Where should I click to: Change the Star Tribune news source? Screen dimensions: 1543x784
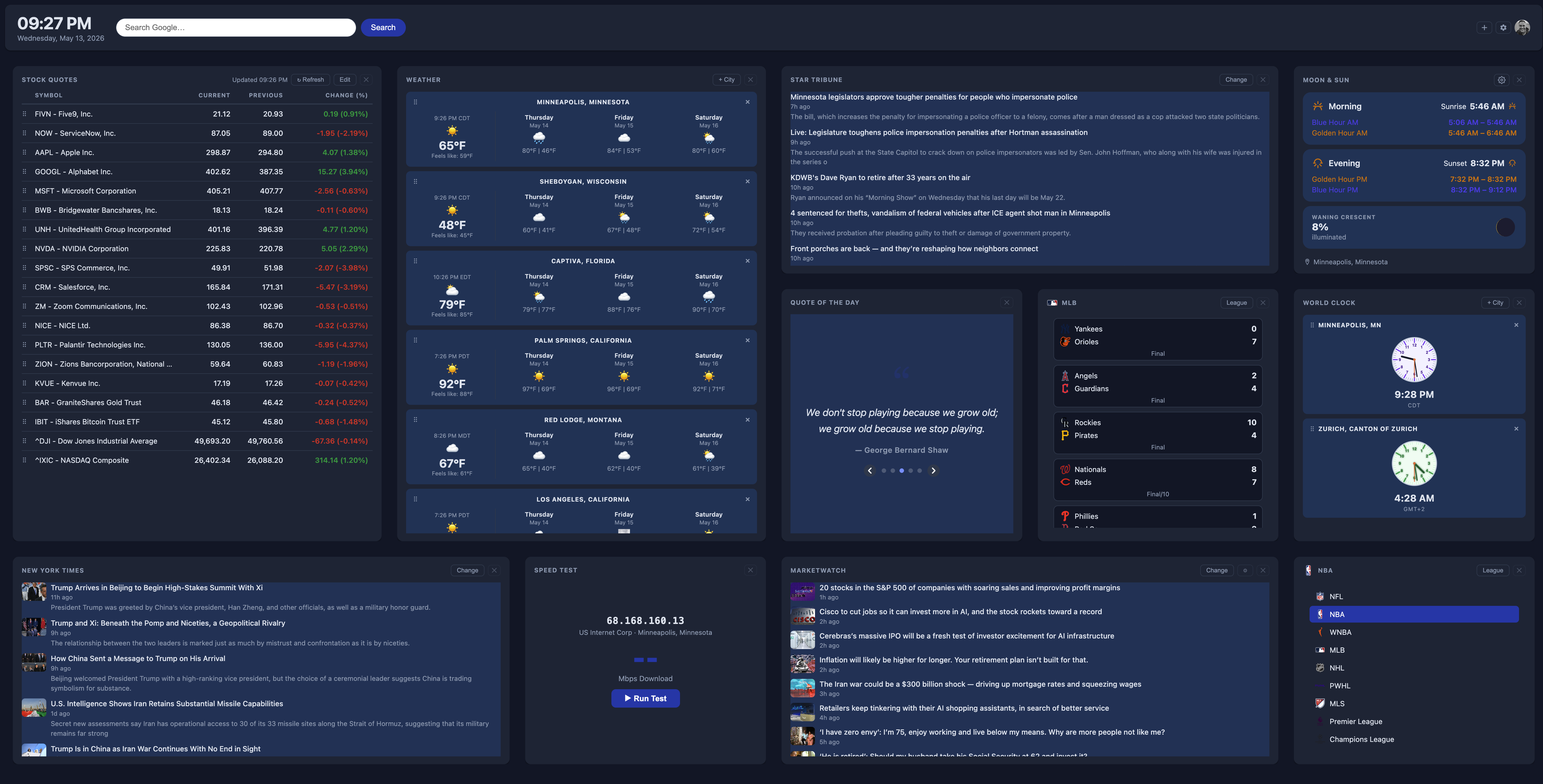coord(1236,80)
